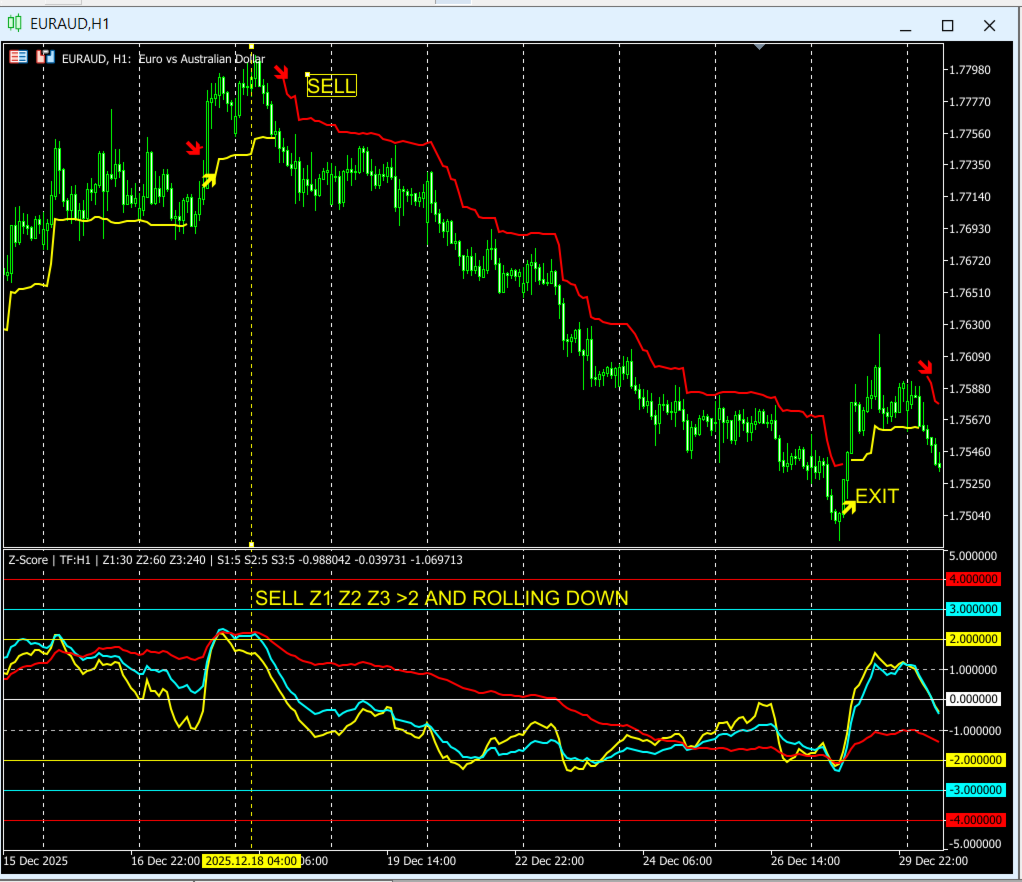Image resolution: width=1022 pixels, height=882 pixels.
Task: Click the highlighted 2025.12.18 04:00 time label
Action: [251, 861]
